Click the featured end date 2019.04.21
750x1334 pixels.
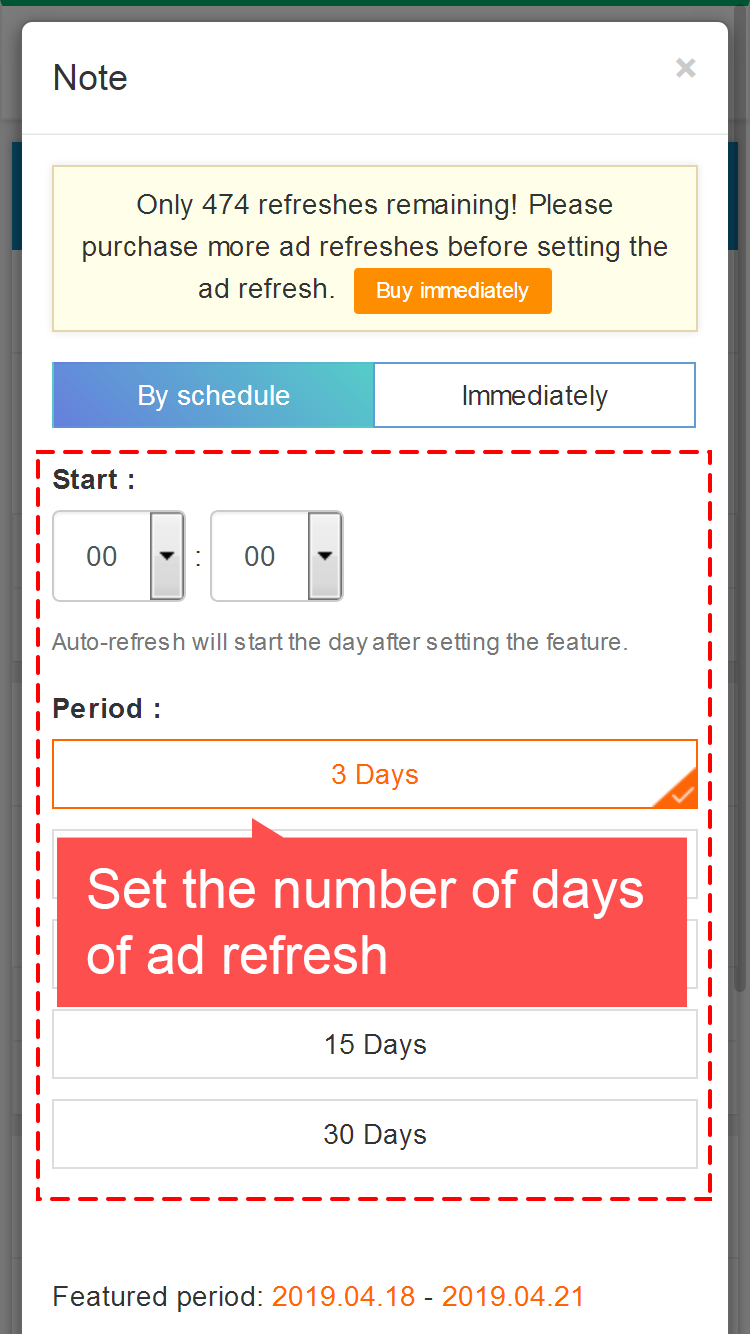click(513, 1297)
